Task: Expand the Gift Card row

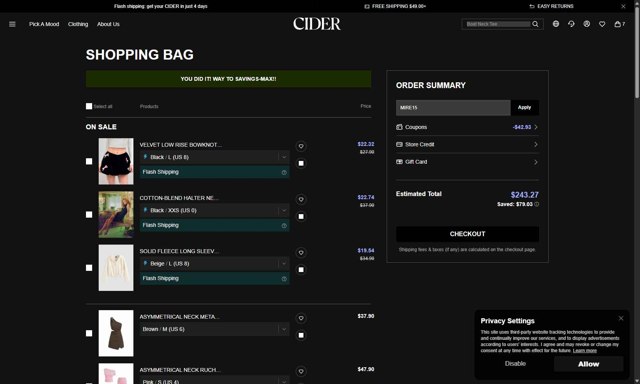Action: pos(467,162)
